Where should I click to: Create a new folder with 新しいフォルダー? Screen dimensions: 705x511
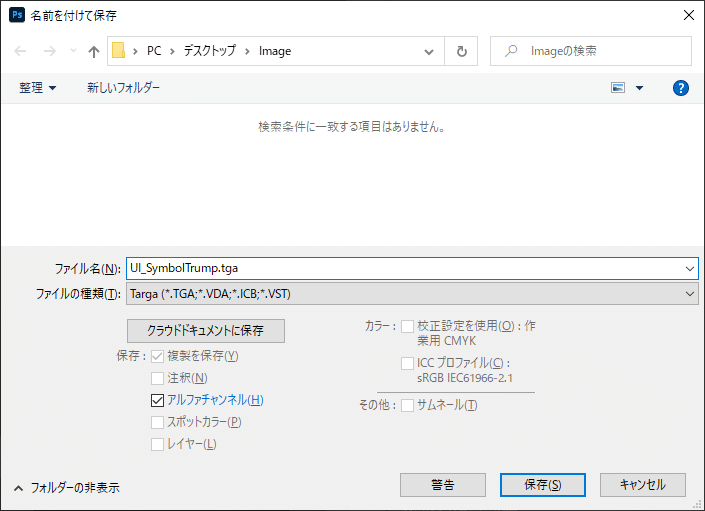123,88
